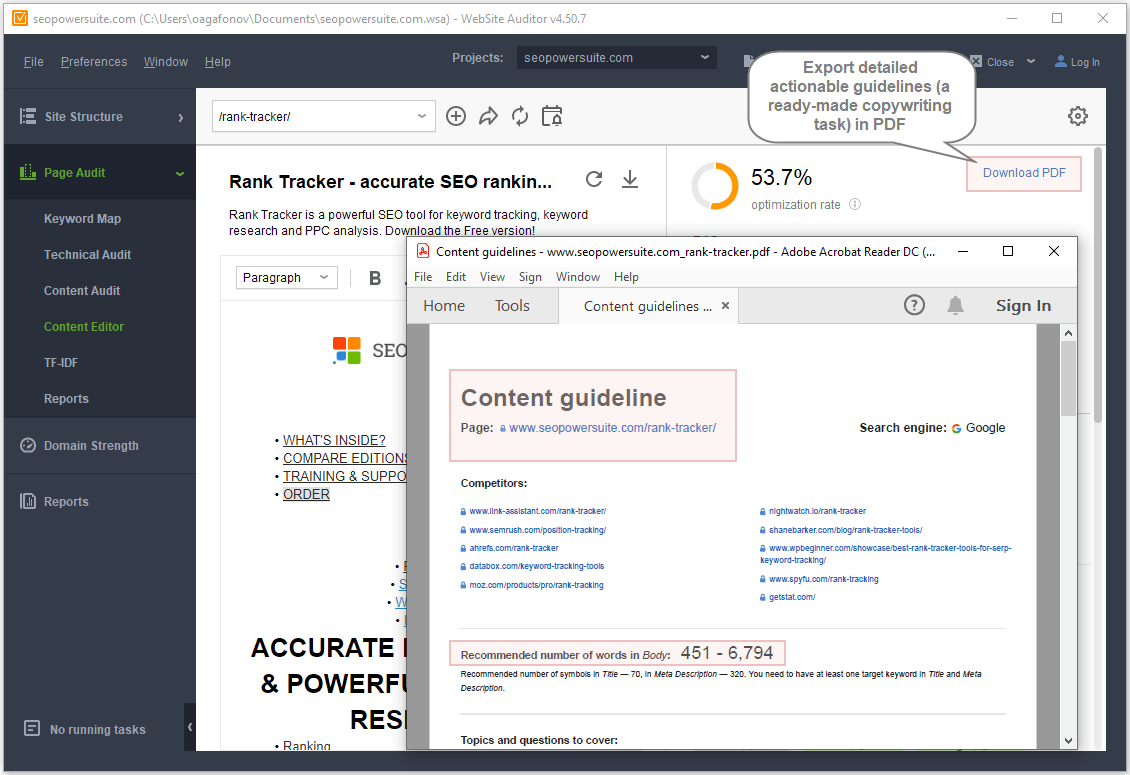The image size is (1130, 775).
Task: Open the Help menu in WebSite Auditor
Action: (x=217, y=62)
